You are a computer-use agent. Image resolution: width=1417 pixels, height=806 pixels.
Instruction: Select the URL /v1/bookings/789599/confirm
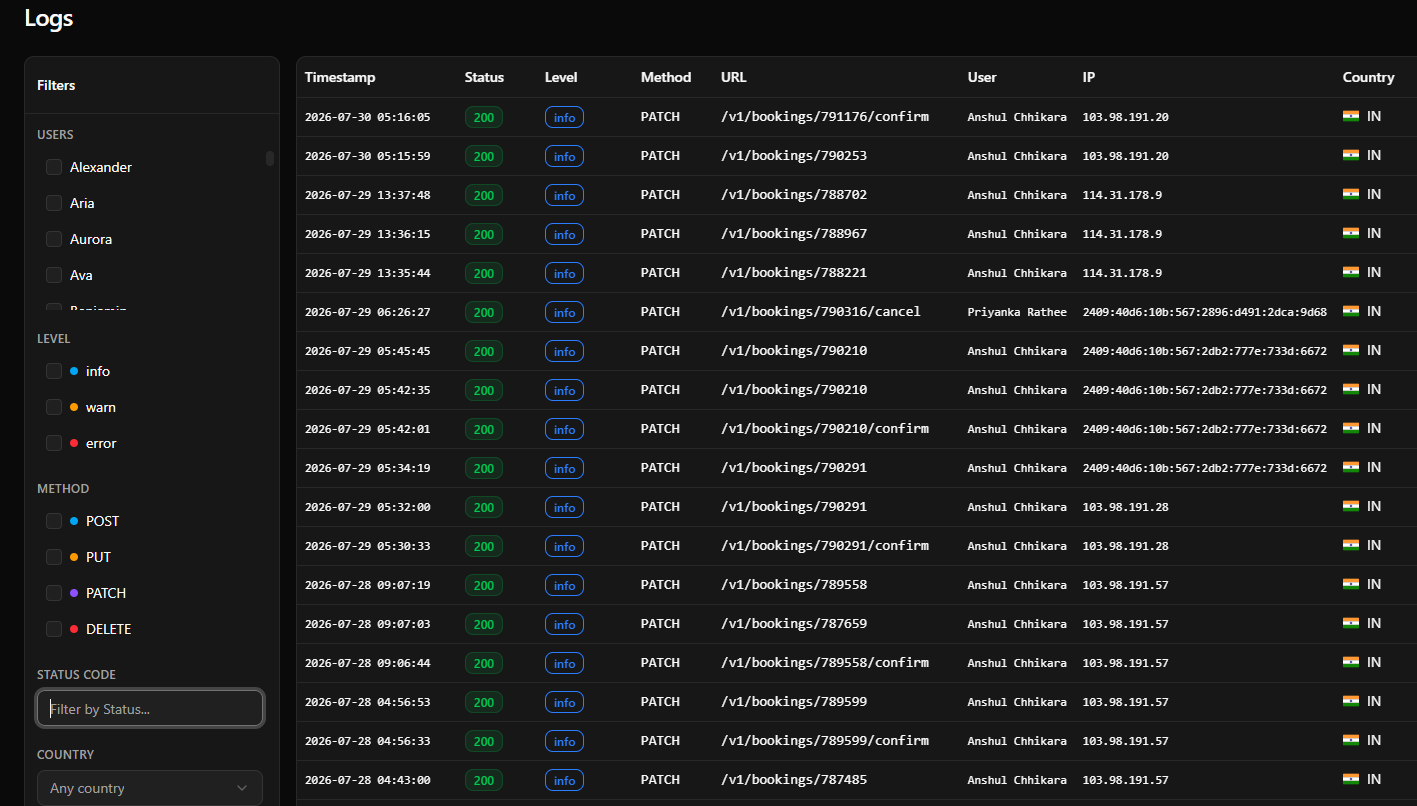(x=825, y=740)
